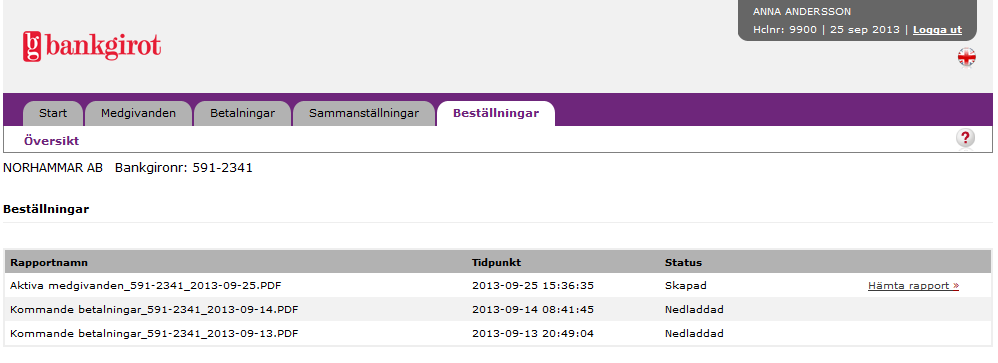Click the Tidpunkt column header

pos(496,262)
